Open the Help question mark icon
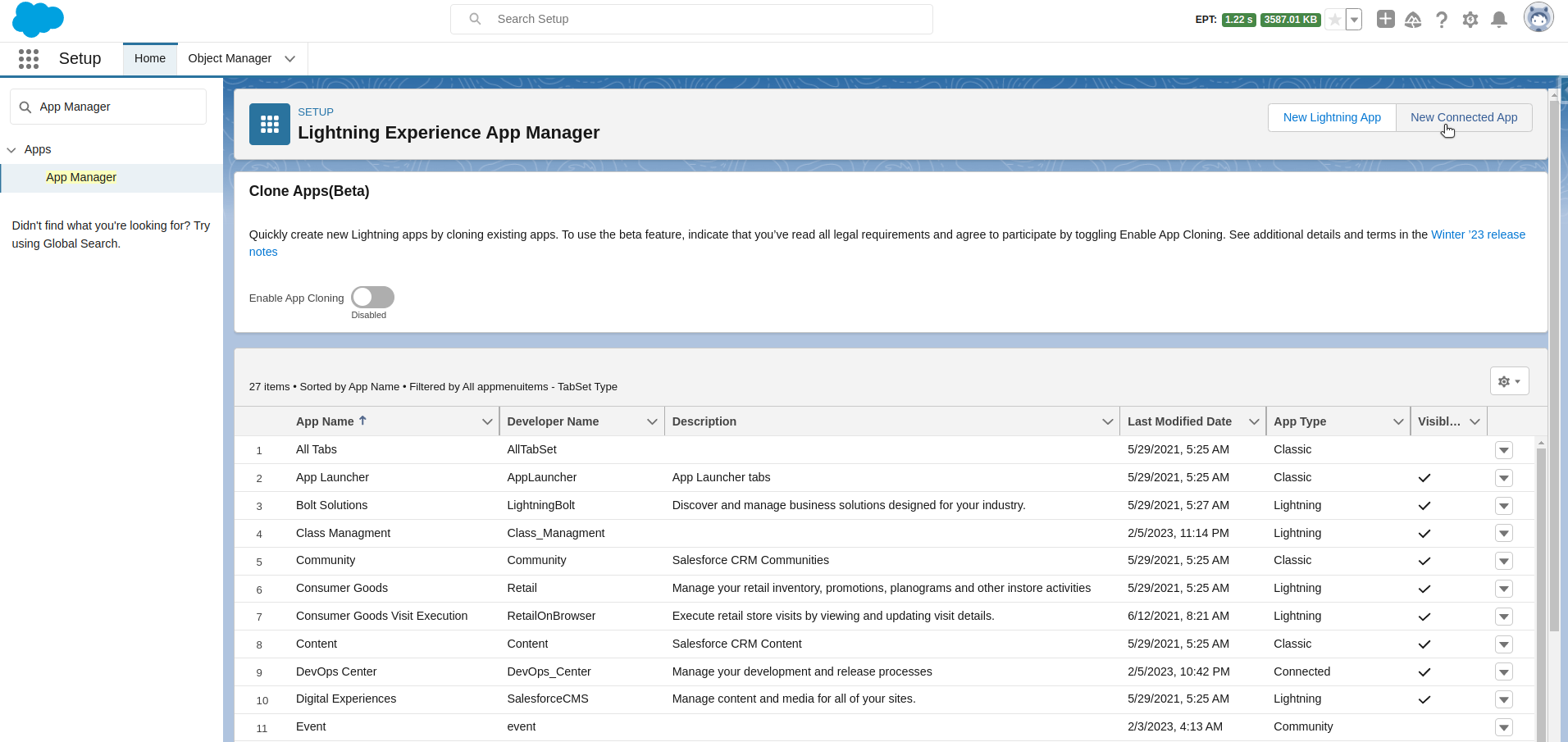This screenshot has height=742, width=1568. coord(1442,20)
